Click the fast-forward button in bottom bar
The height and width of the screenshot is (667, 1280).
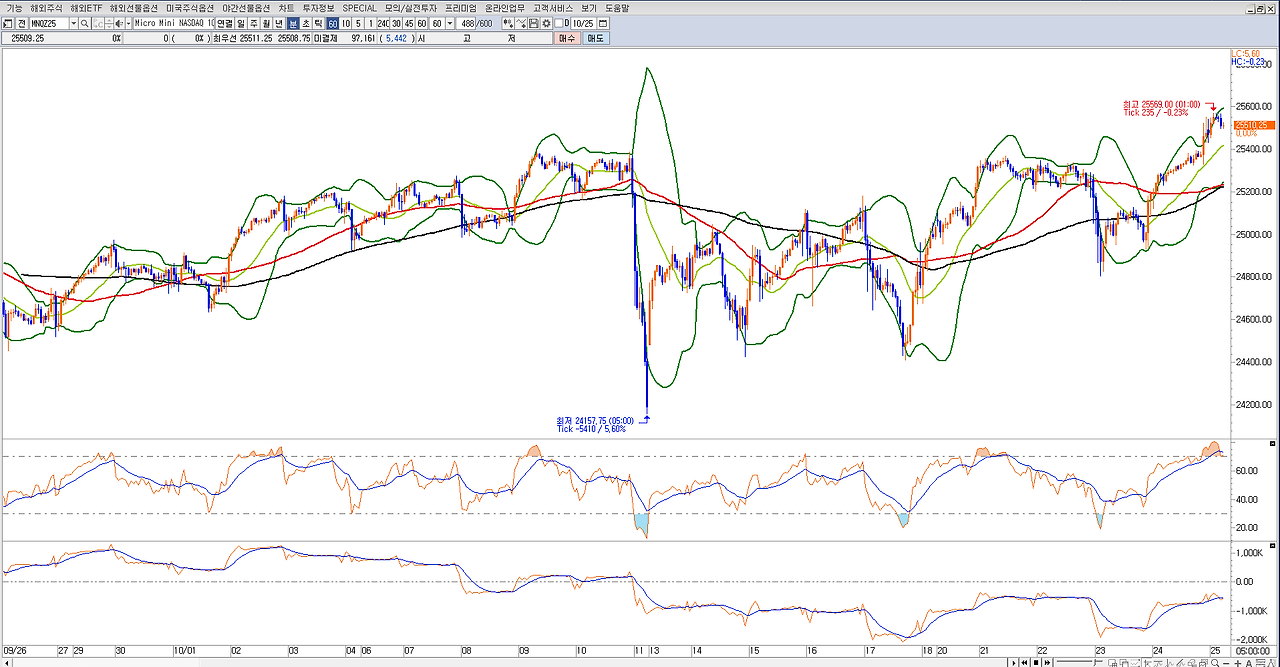pyautogui.click(x=1047, y=662)
